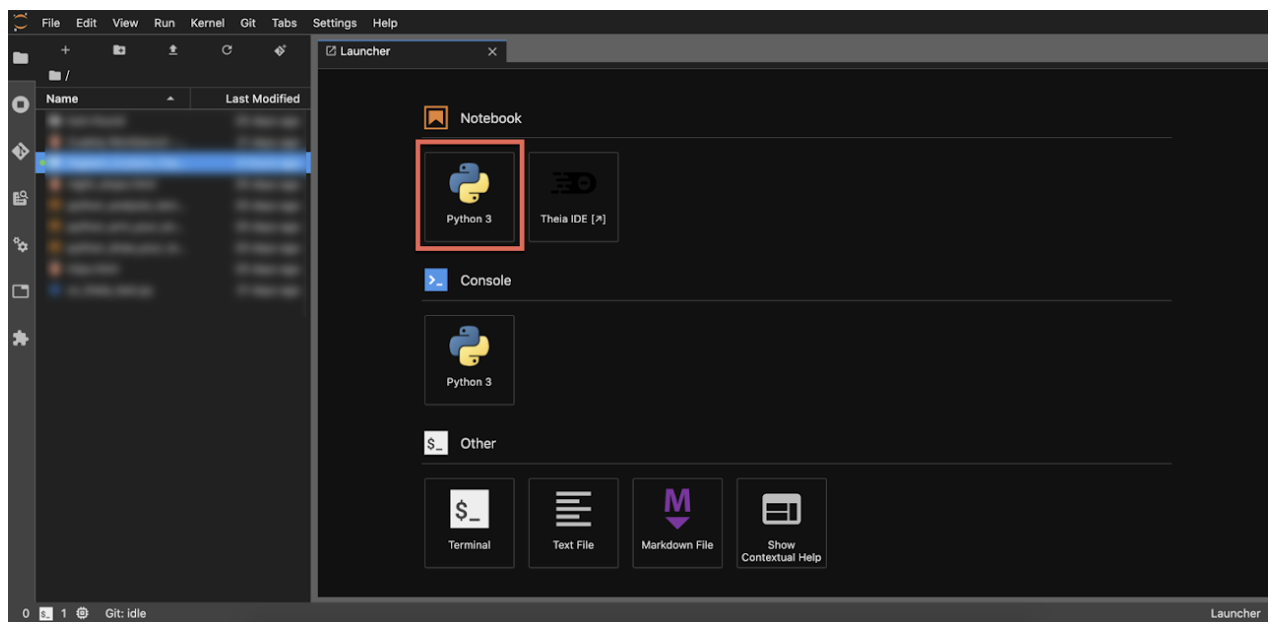Open the Extension Manager puzzle icon
This screenshot has width=1278, height=632.
[19, 339]
